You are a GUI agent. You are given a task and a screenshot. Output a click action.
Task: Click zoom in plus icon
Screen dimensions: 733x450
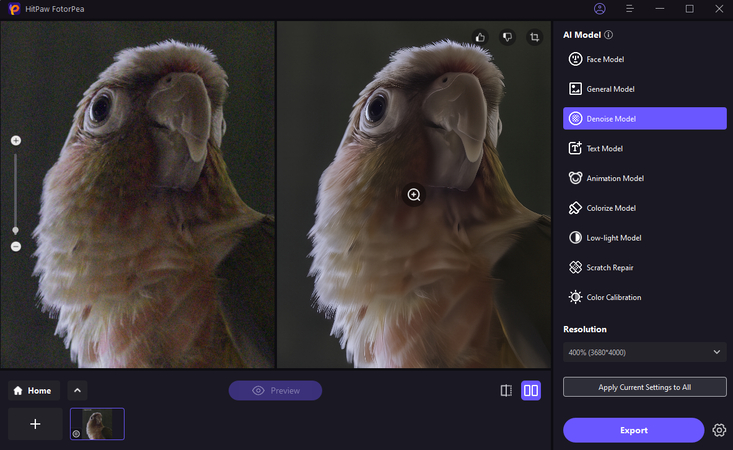tap(16, 141)
